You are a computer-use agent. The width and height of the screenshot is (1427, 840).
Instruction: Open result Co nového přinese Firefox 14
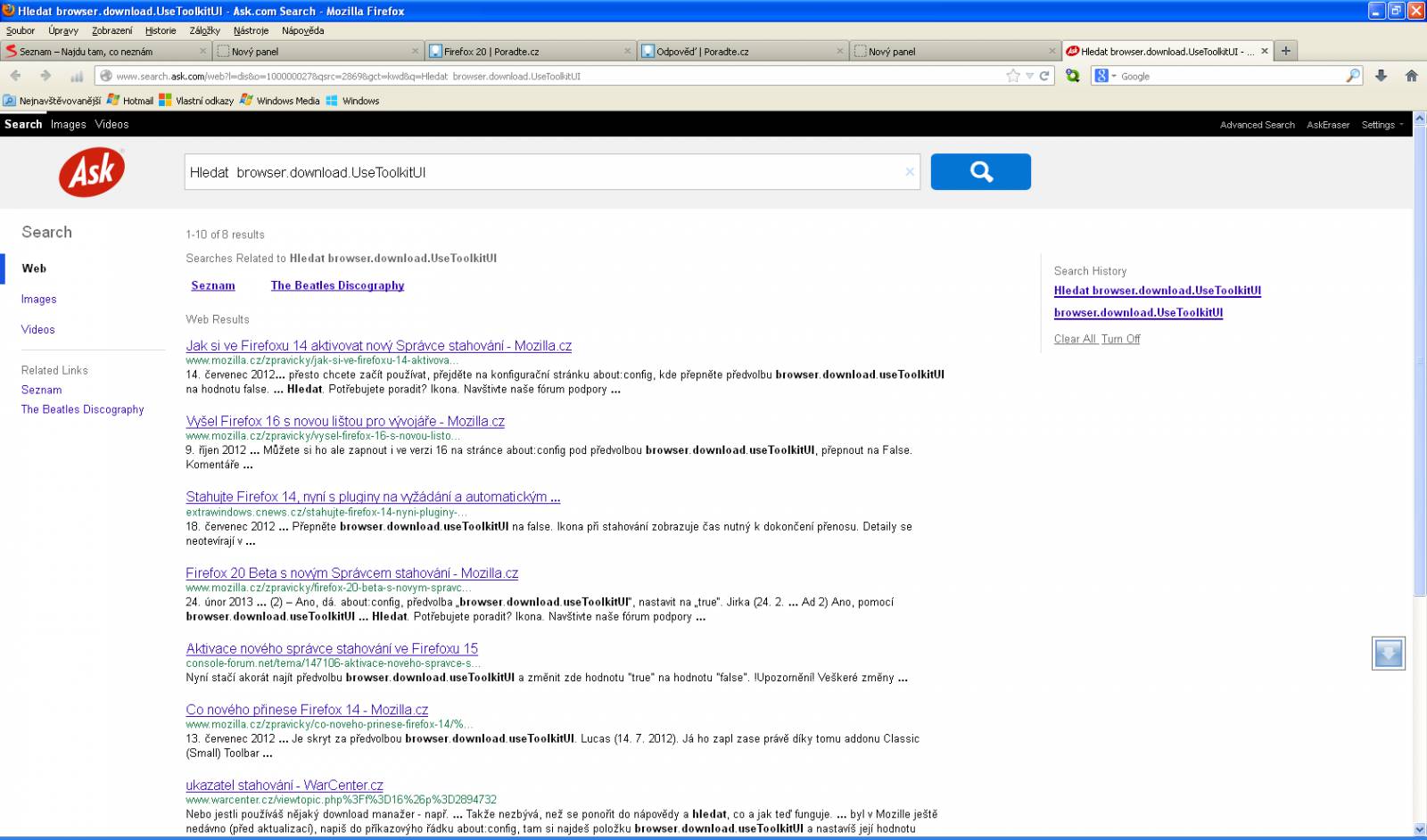(307, 710)
